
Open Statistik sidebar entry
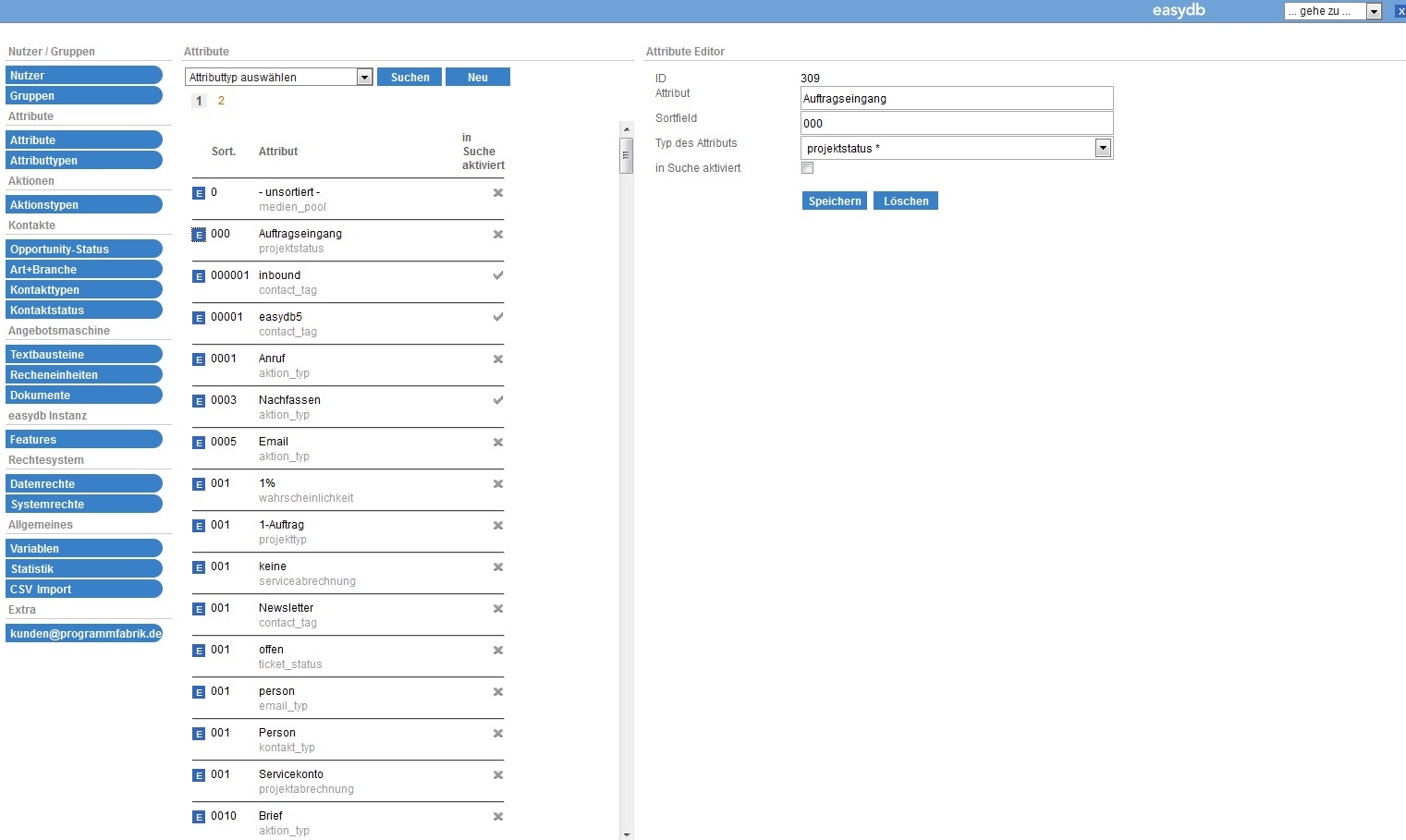(84, 568)
